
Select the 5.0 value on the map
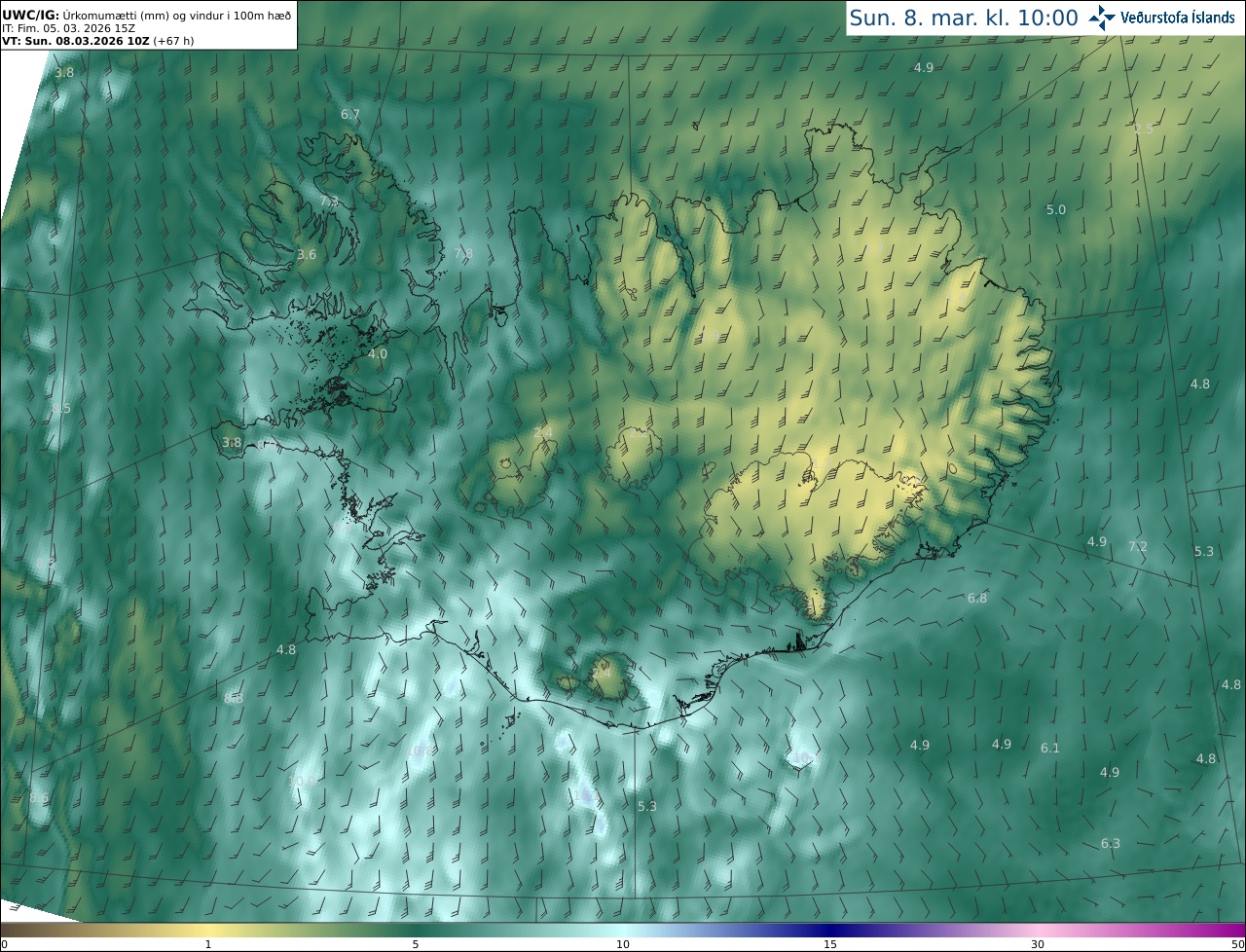pos(1056,209)
